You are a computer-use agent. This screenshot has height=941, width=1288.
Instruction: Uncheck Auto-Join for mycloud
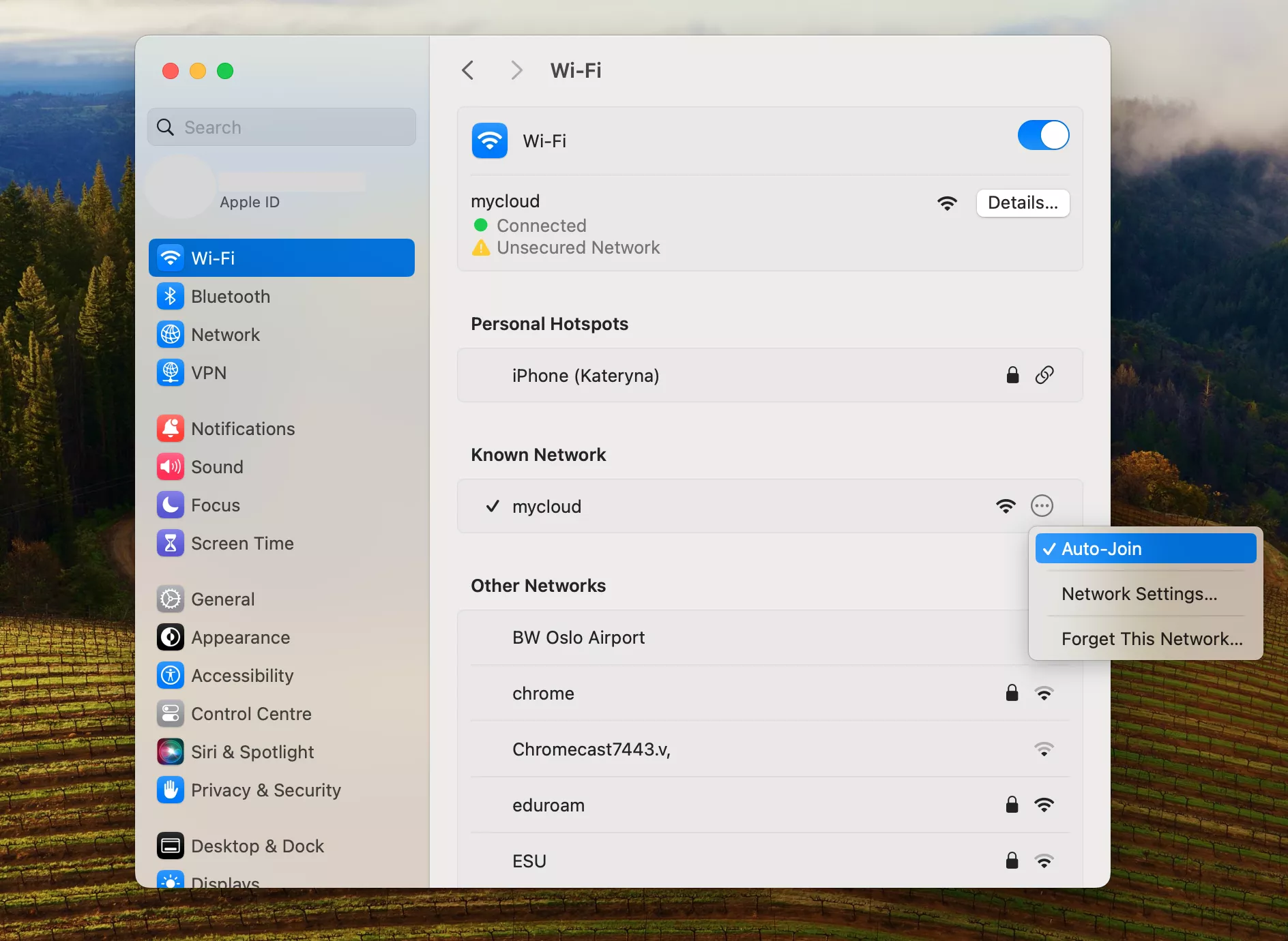(x=1145, y=549)
